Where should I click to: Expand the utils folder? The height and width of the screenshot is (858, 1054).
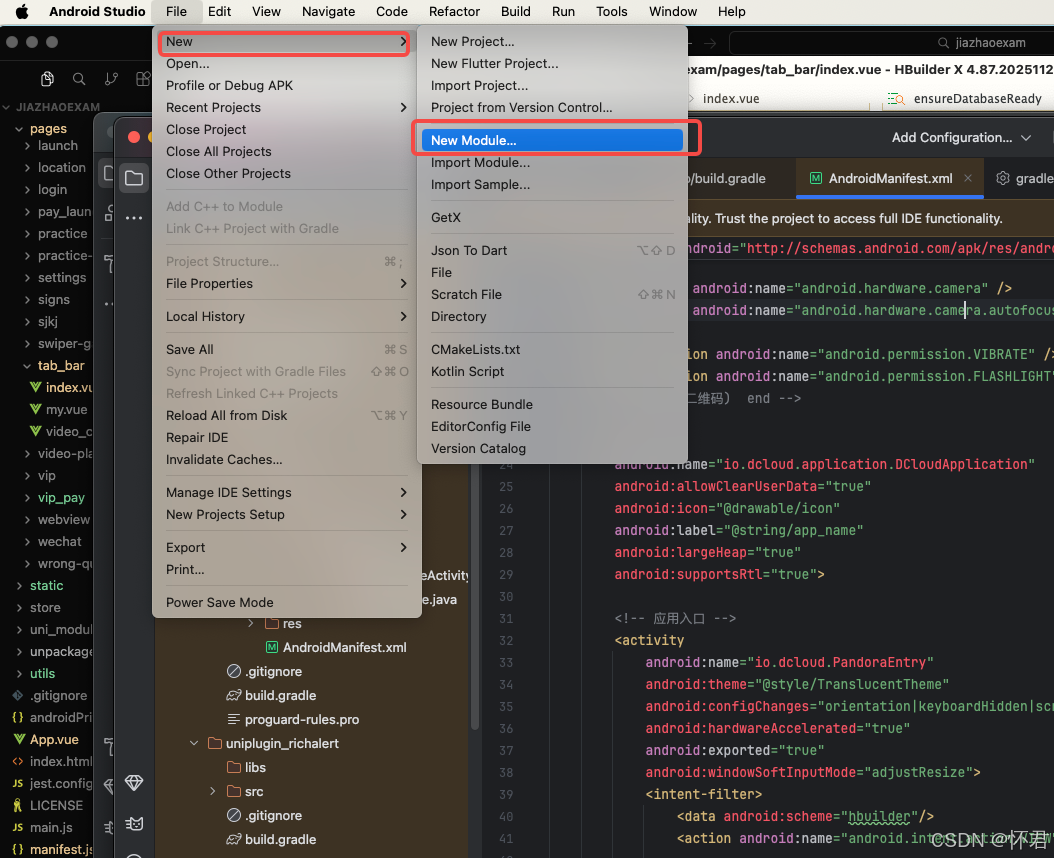click(x=19, y=674)
